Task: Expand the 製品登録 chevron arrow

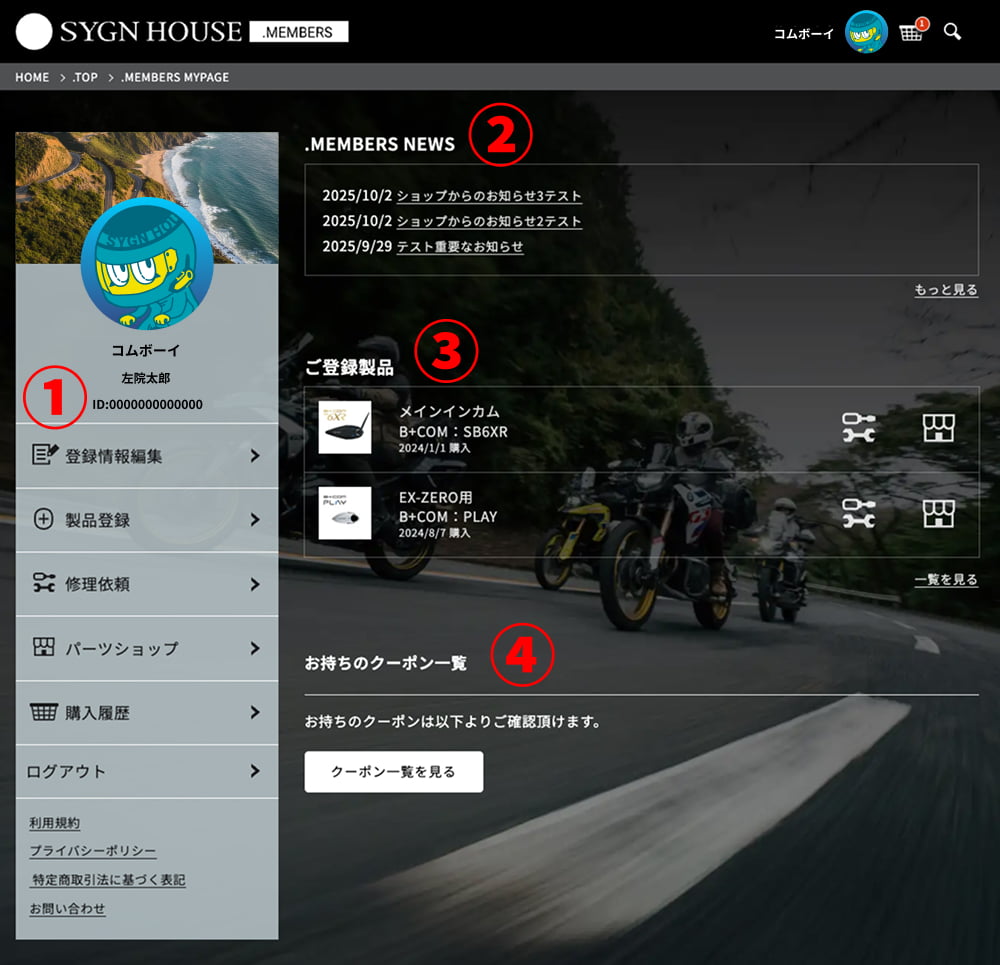Action: tap(255, 520)
